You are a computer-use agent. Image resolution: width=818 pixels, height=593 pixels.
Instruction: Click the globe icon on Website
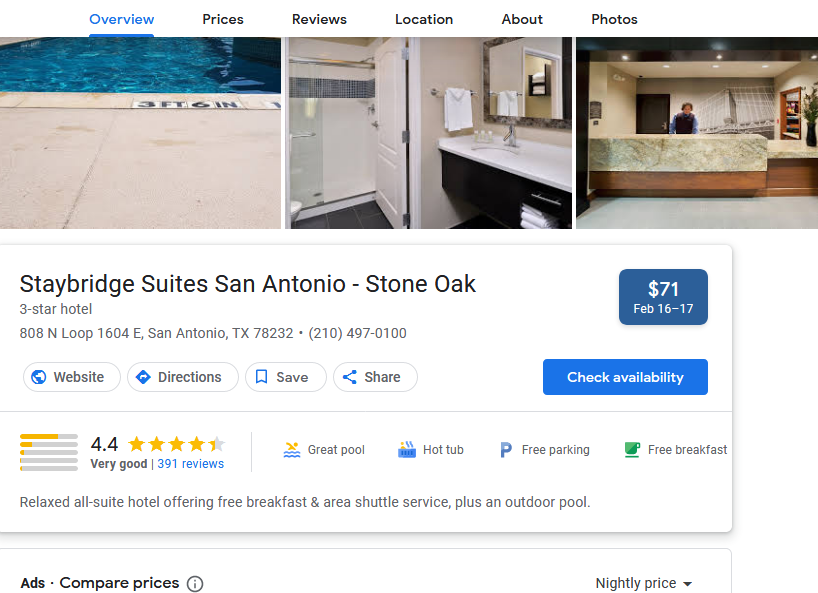tap(39, 377)
